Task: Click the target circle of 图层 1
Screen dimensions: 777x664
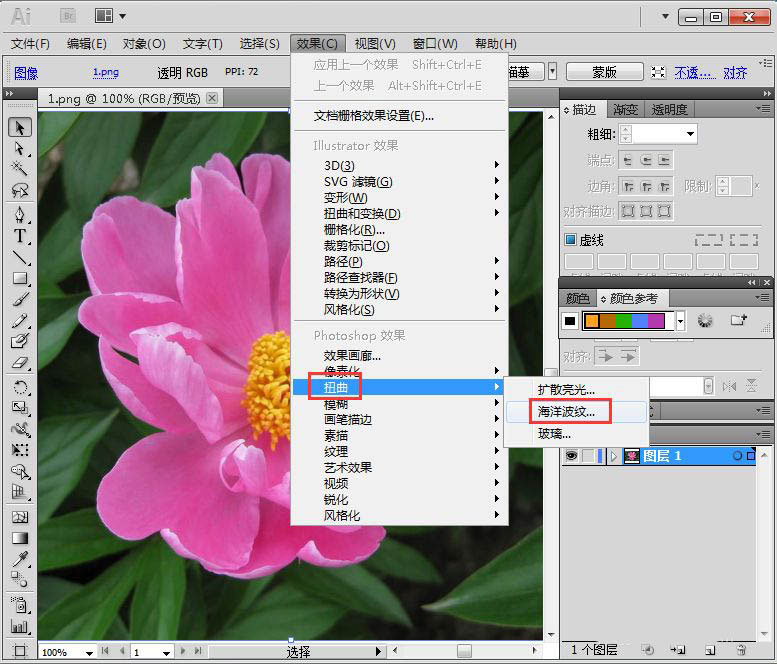Action: pyautogui.click(x=737, y=455)
